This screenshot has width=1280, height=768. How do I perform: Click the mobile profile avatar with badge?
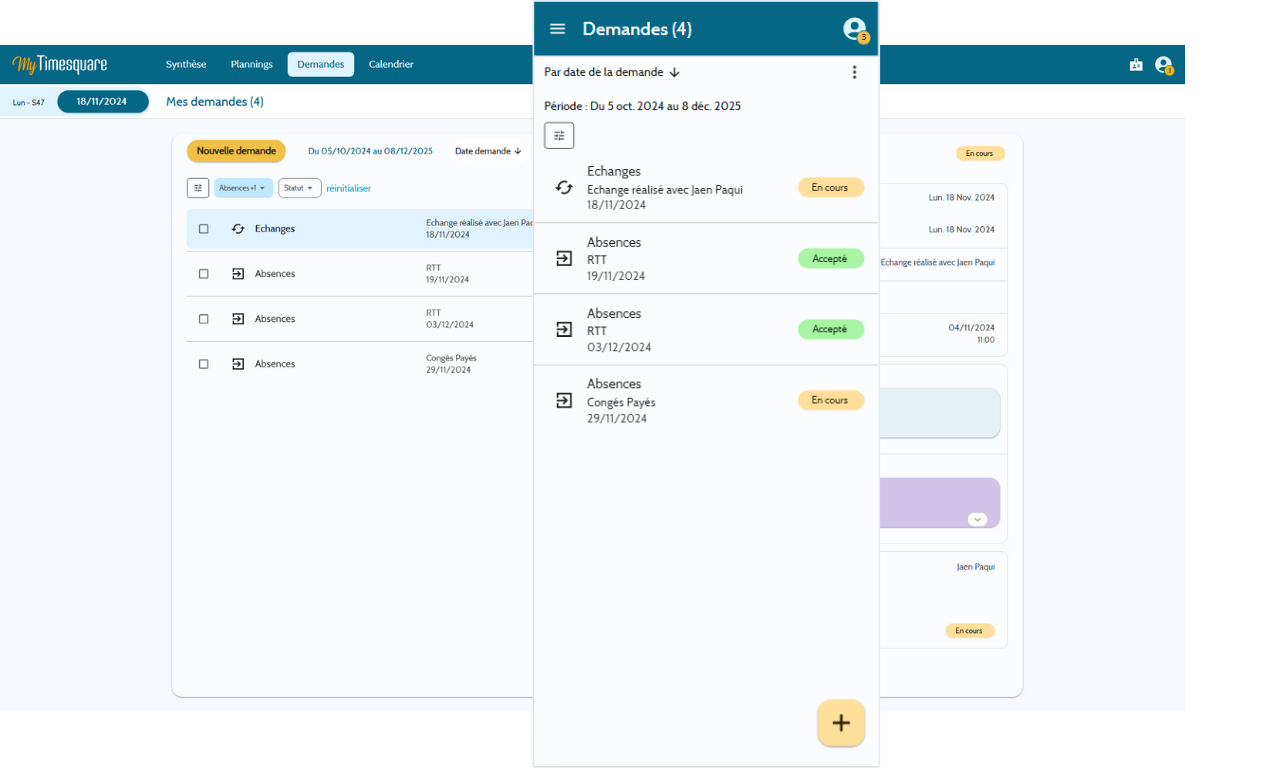point(854,30)
